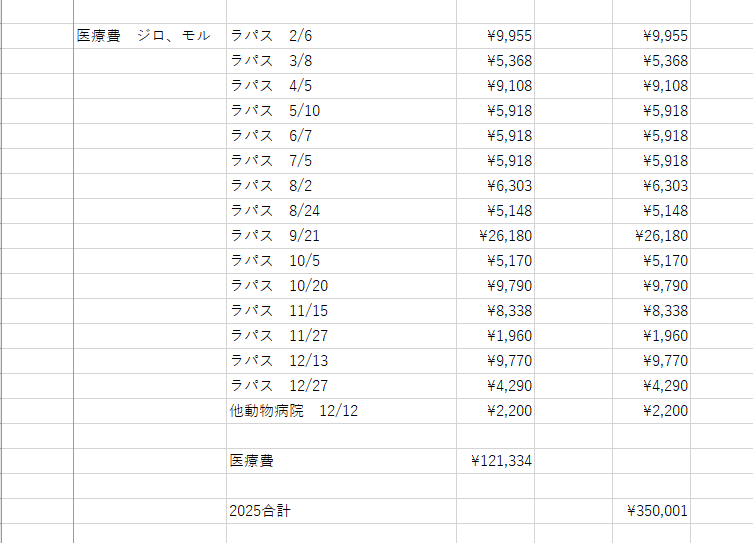Click the 2025合計 label cell
The image size is (753, 543).
coord(341,511)
